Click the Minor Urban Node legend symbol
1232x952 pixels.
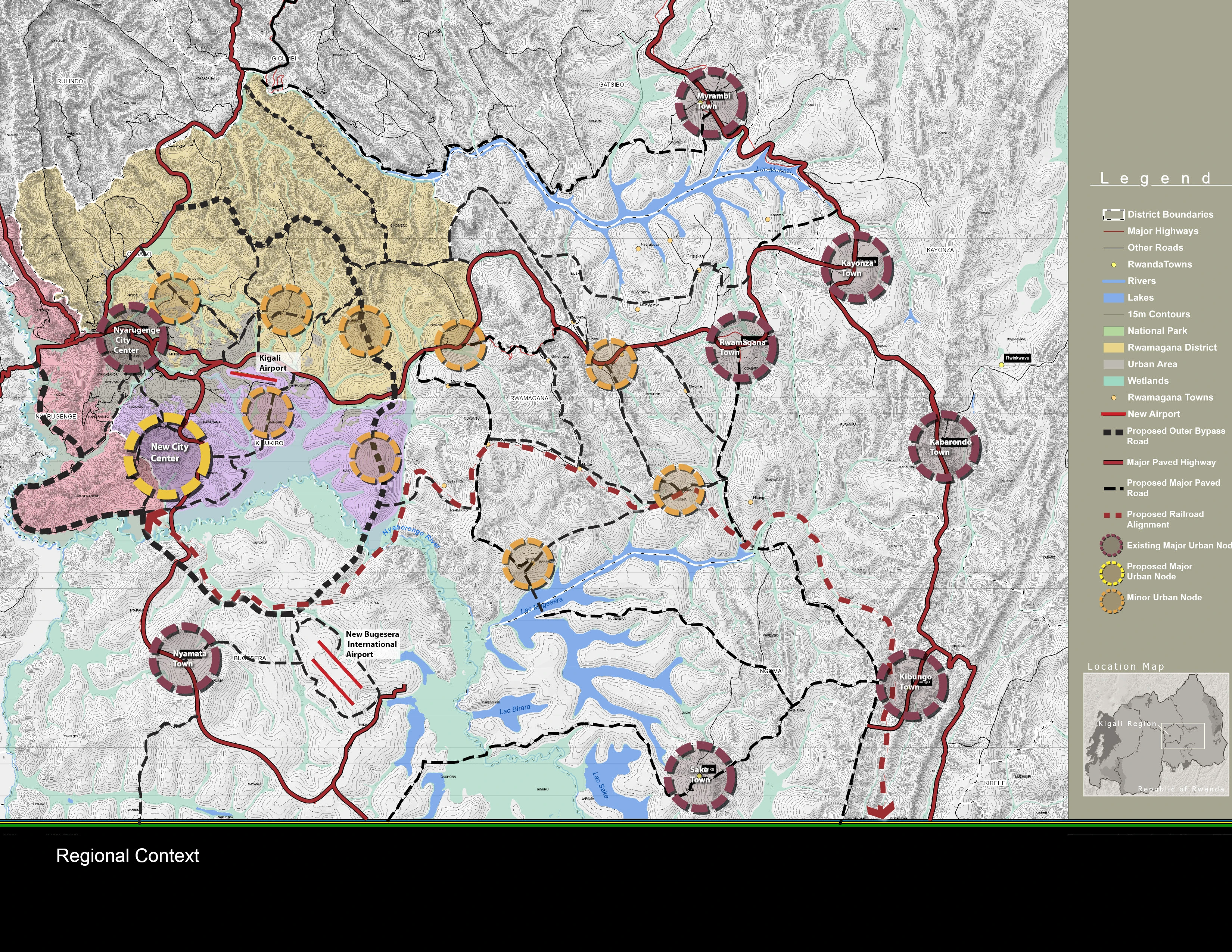(1112, 601)
